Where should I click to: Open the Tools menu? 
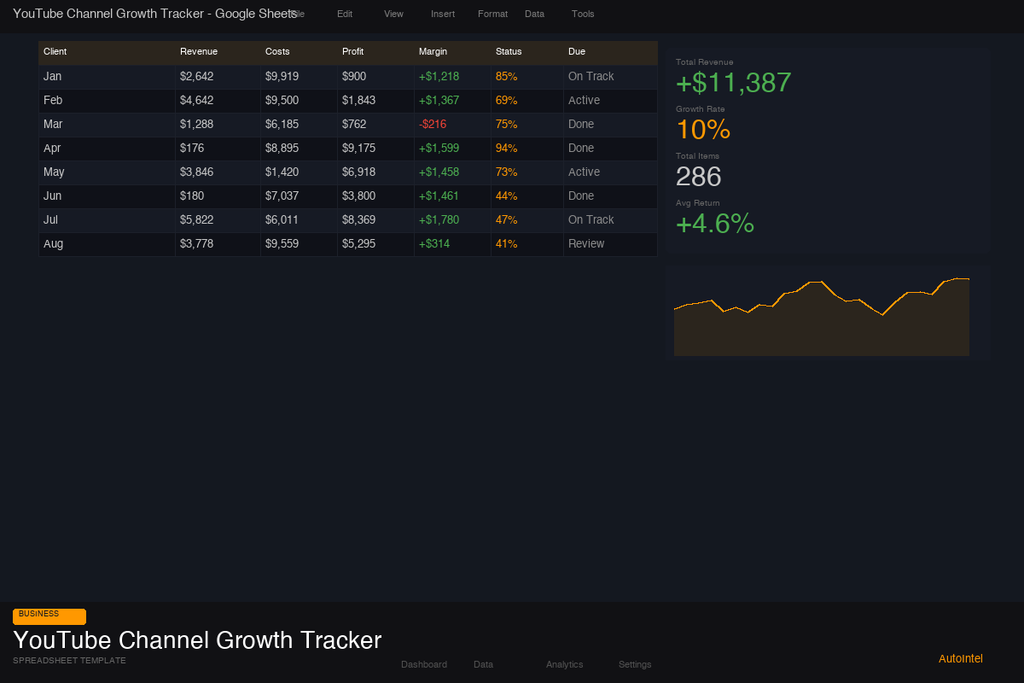[583, 14]
